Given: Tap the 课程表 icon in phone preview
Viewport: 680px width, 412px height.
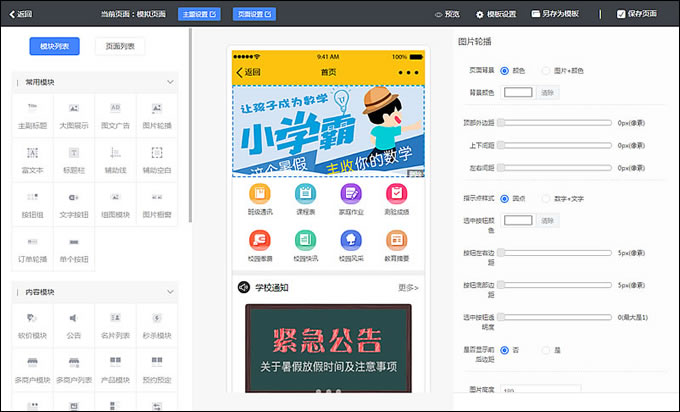Looking at the screenshot, I should coord(306,194).
